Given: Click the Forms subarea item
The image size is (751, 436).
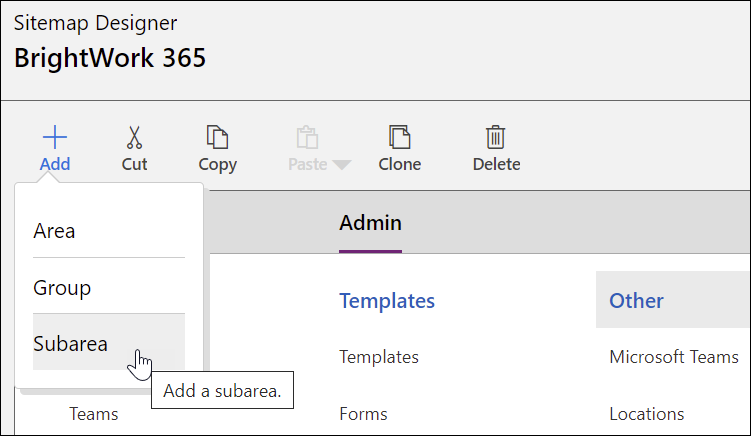Looking at the screenshot, I should (x=363, y=414).
